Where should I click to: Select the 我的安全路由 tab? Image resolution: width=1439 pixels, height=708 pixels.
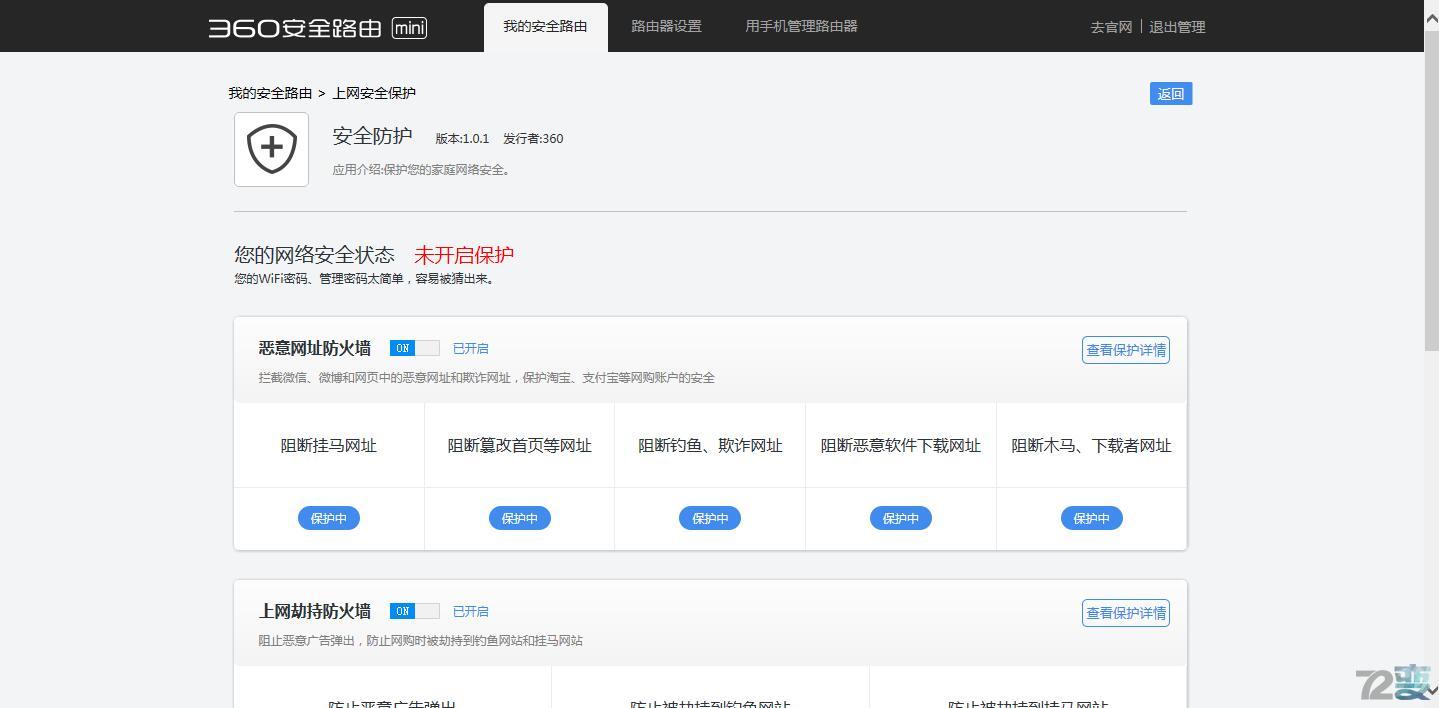545,26
